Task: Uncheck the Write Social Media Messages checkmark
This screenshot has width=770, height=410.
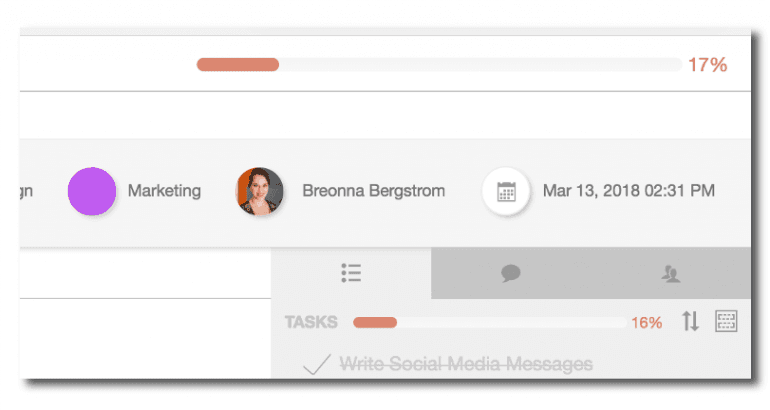Action: click(316, 365)
